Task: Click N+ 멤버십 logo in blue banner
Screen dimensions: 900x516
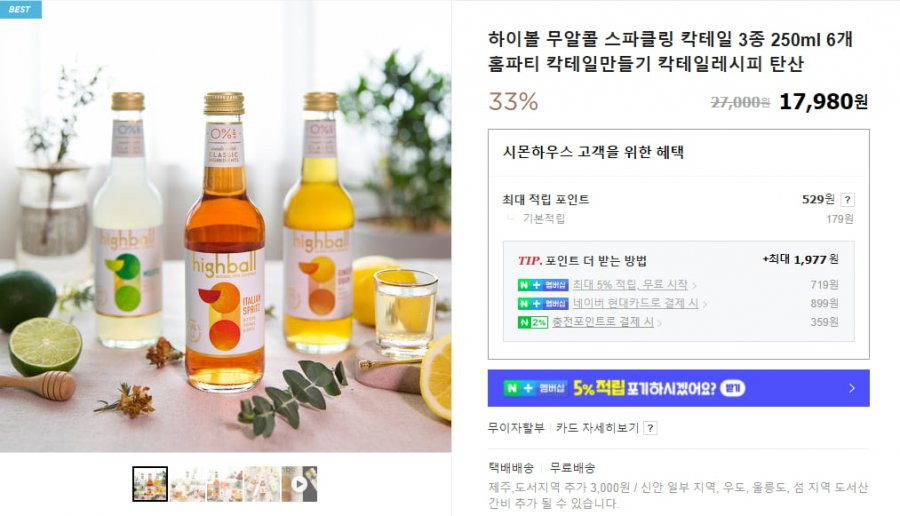Action: point(535,389)
